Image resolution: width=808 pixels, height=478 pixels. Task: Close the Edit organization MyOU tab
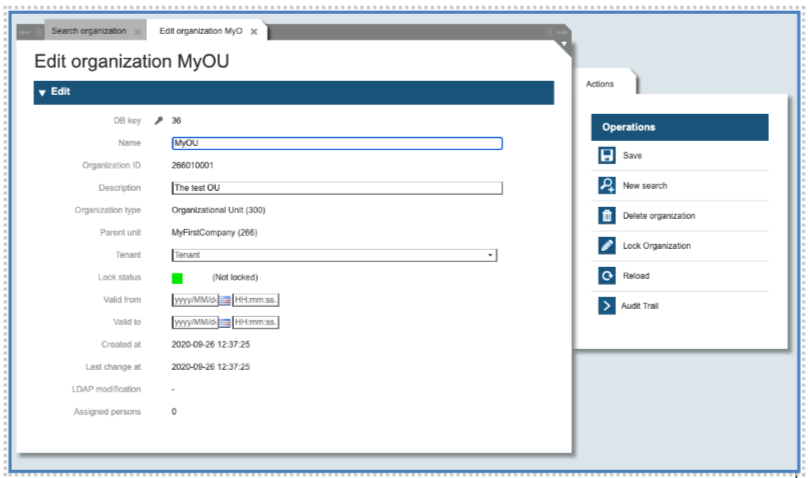click(254, 32)
